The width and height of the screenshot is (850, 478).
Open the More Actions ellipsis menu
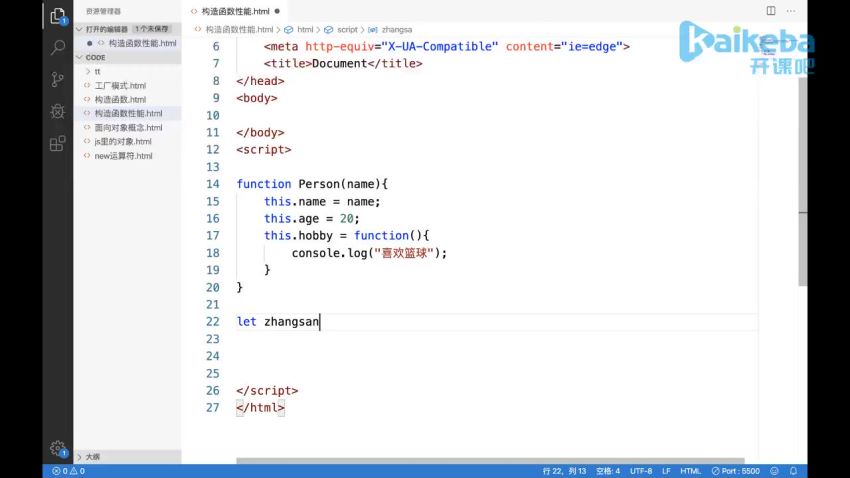click(x=791, y=11)
